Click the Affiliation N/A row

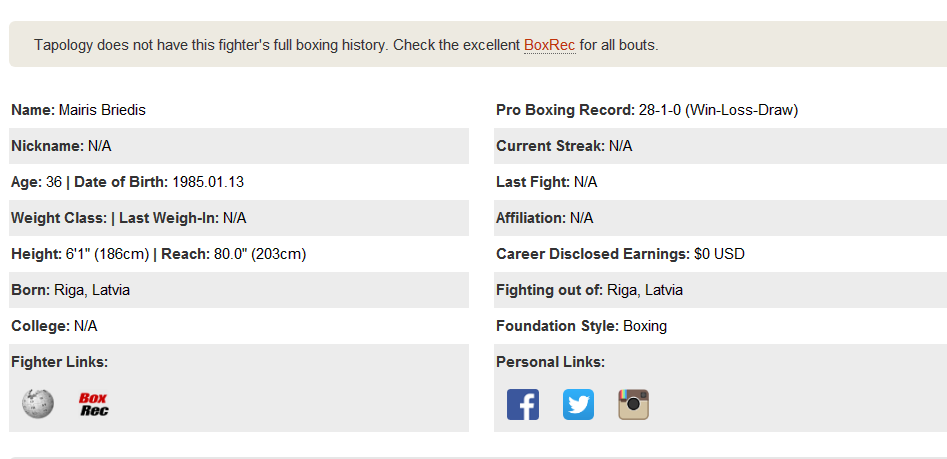click(x=720, y=218)
